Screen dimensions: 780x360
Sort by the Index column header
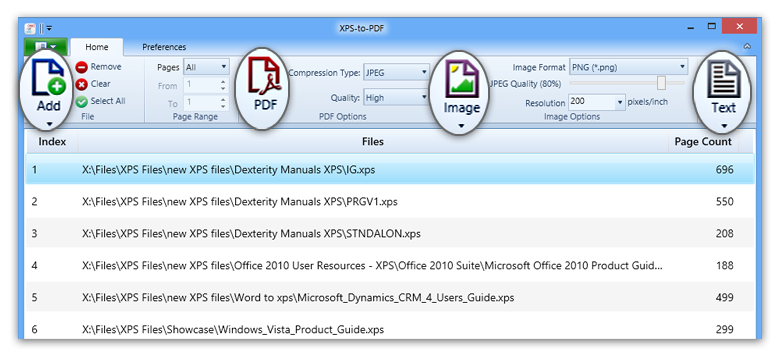click(52, 142)
